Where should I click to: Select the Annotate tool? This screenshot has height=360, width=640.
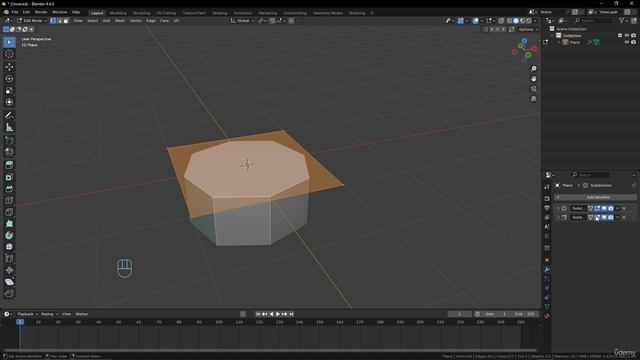[9, 116]
